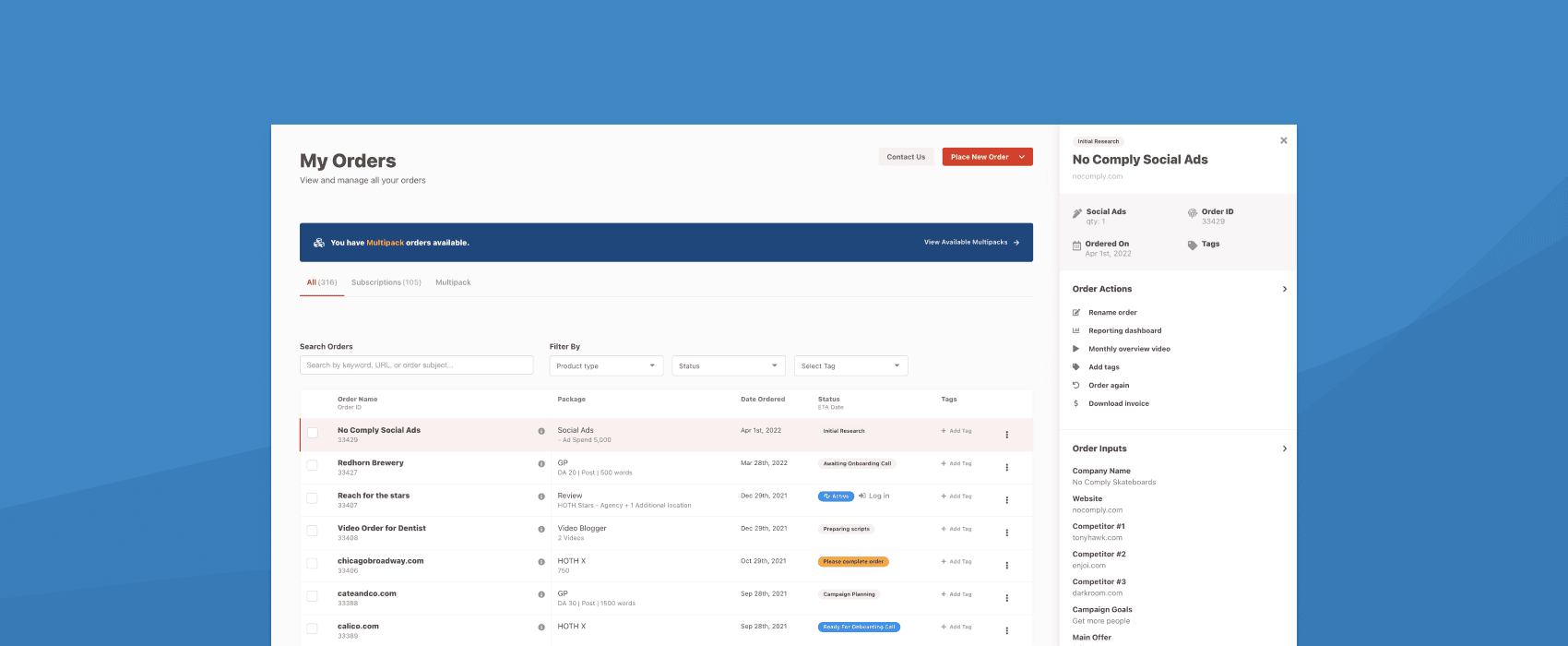Click the Tags icon in order details
The height and width of the screenshot is (646, 1568).
(x=1193, y=245)
